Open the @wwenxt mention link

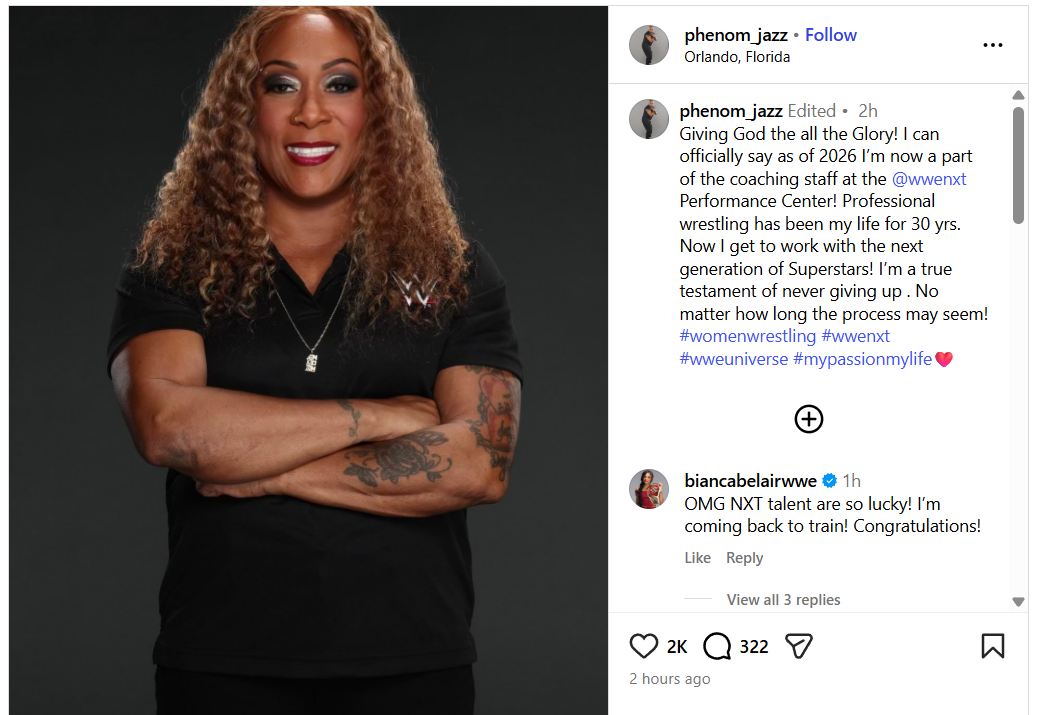click(x=929, y=179)
